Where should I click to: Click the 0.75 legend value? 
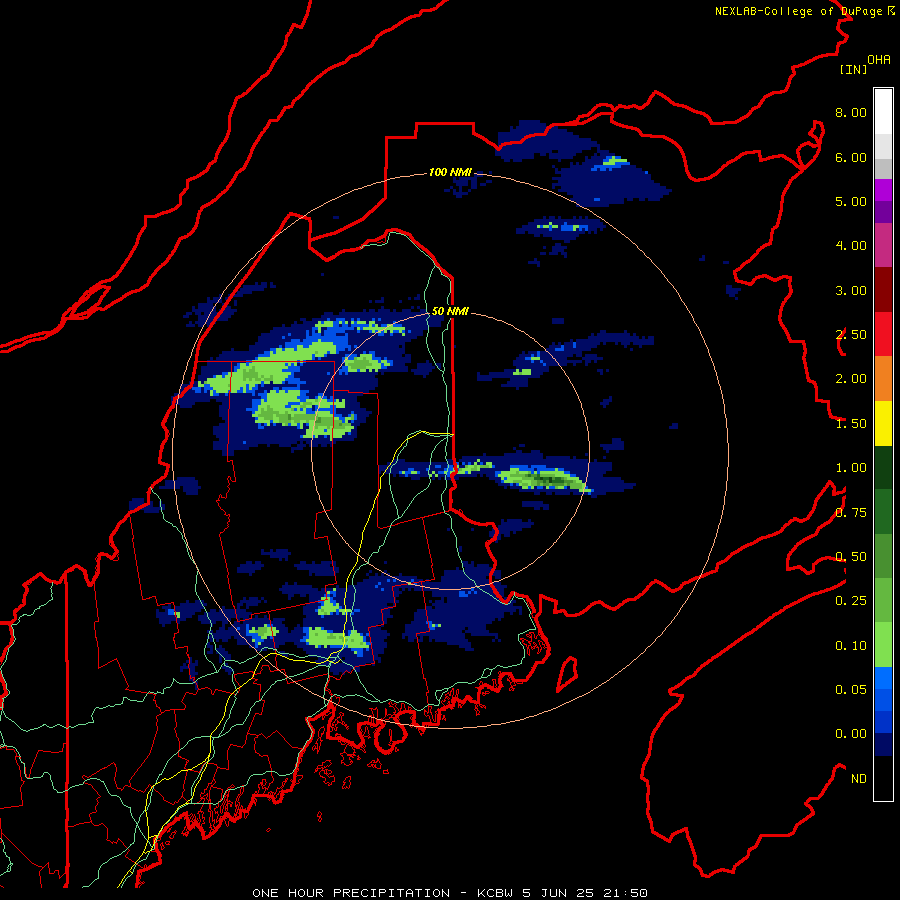pos(851,513)
